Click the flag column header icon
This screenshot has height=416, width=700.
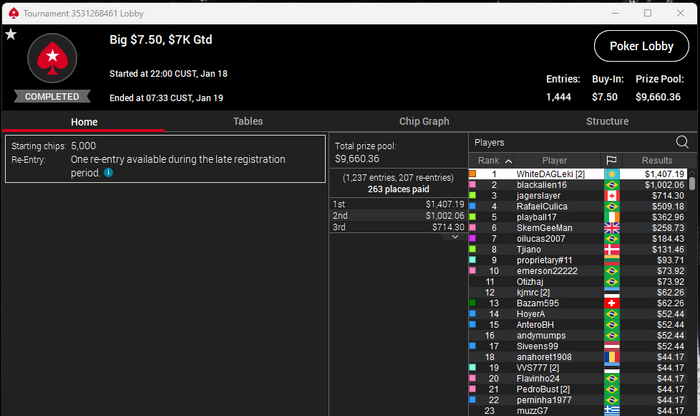click(x=611, y=160)
